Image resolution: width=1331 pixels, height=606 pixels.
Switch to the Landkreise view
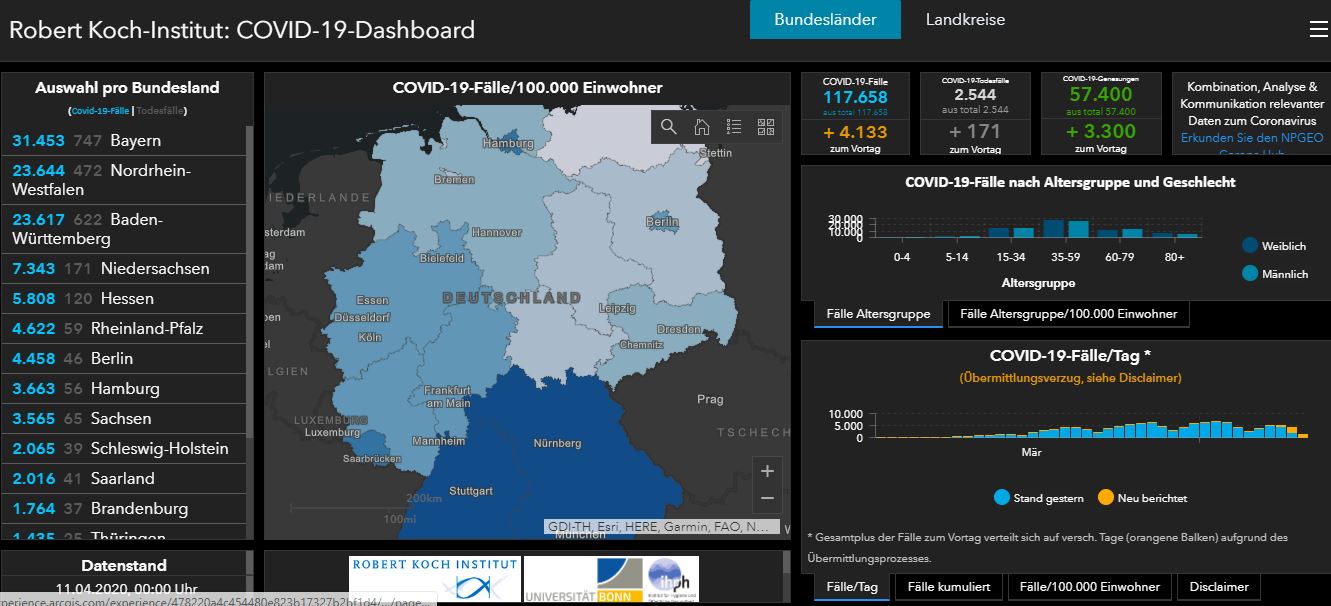pyautogui.click(x=964, y=19)
